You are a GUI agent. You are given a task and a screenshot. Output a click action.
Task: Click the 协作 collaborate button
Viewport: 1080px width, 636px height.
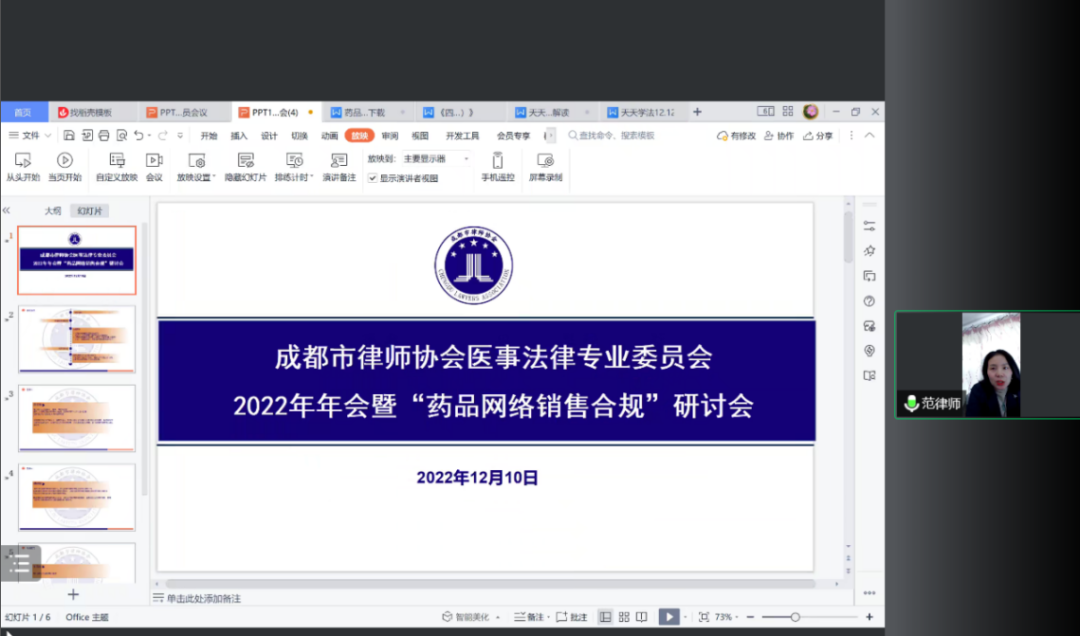click(x=779, y=136)
